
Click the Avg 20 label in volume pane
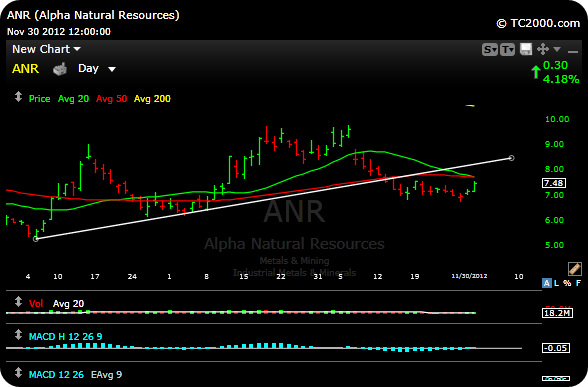68,303
